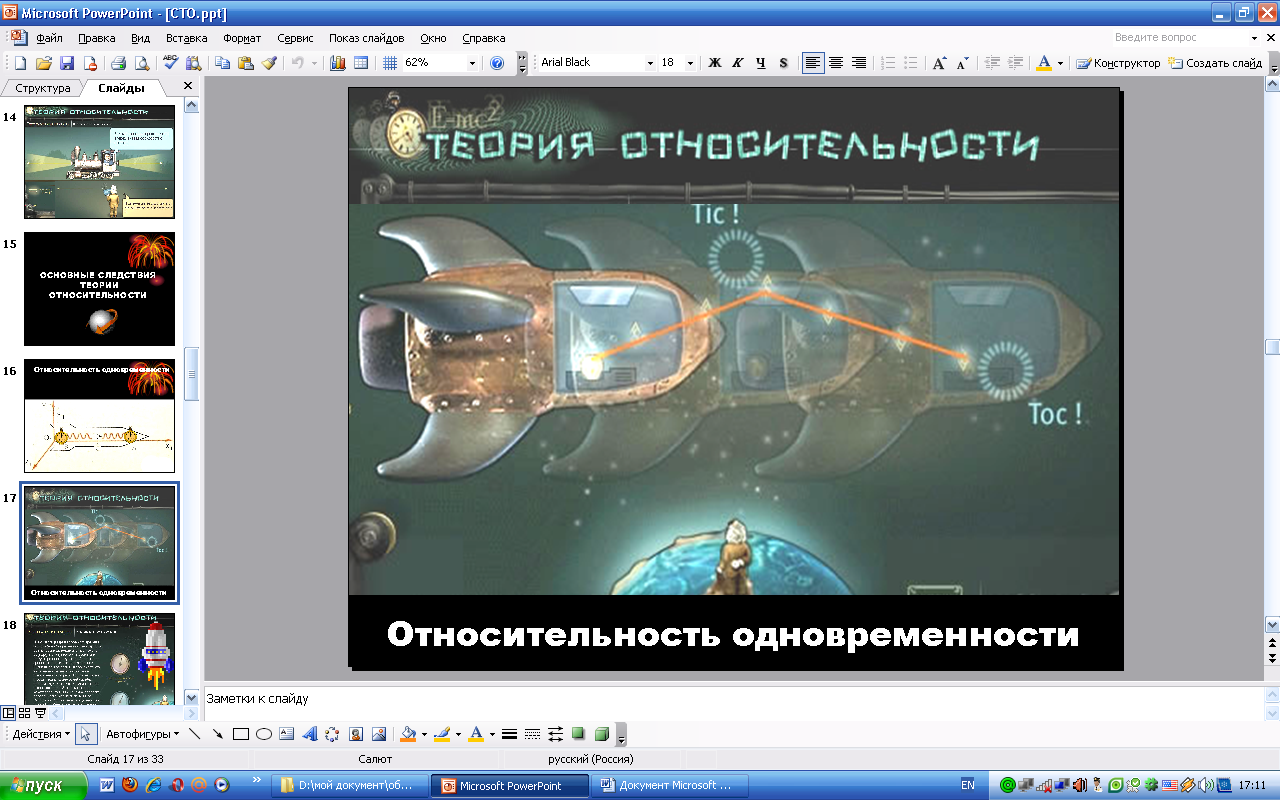Viewport: 1280px width, 800px height.
Task: Insert WordArt object
Action: (310, 734)
